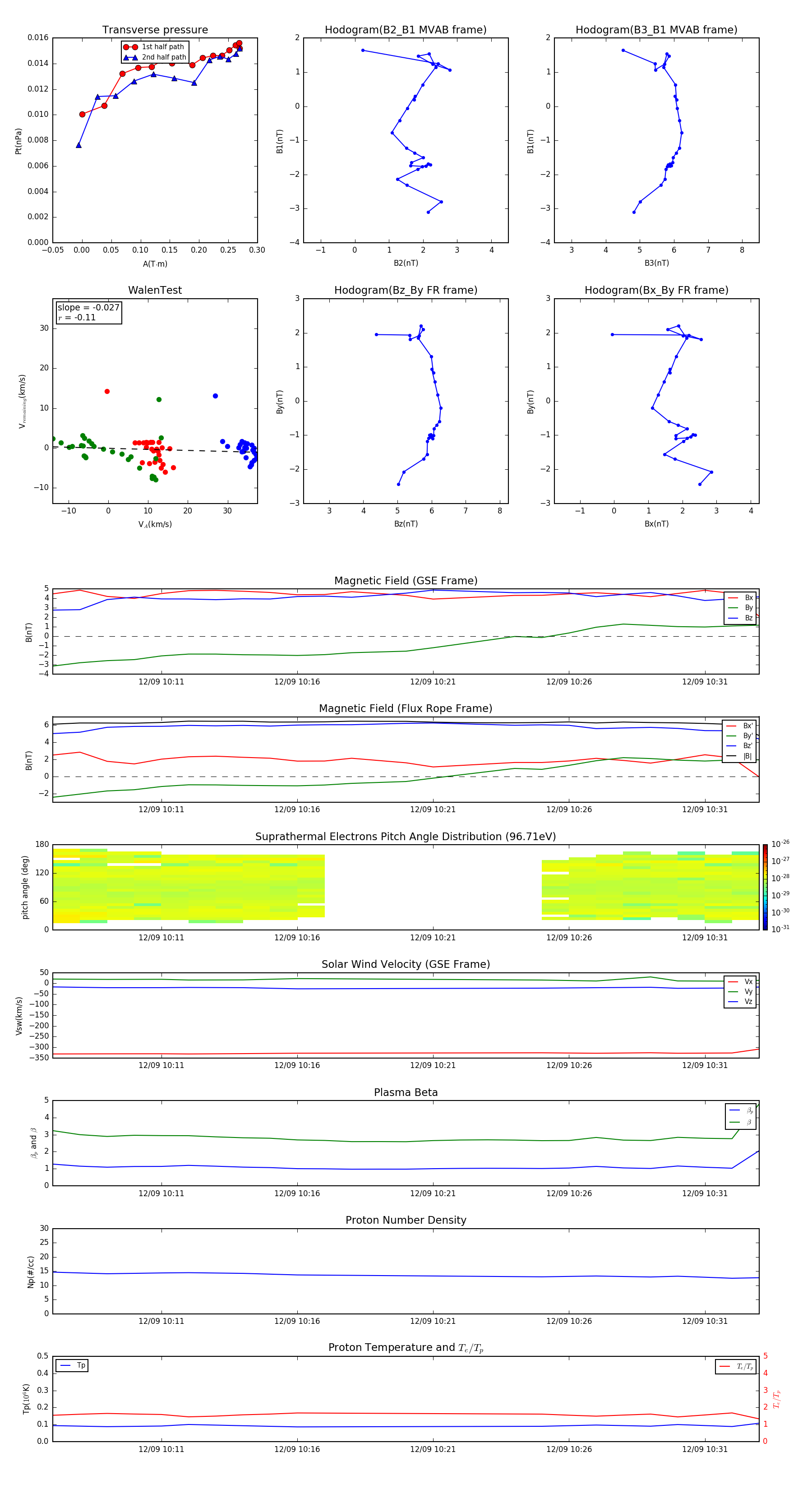The width and height of the screenshot is (812, 1489).
Task: Click the "Hodogram(Bz_By FR frame)" title
Action: 406,290
